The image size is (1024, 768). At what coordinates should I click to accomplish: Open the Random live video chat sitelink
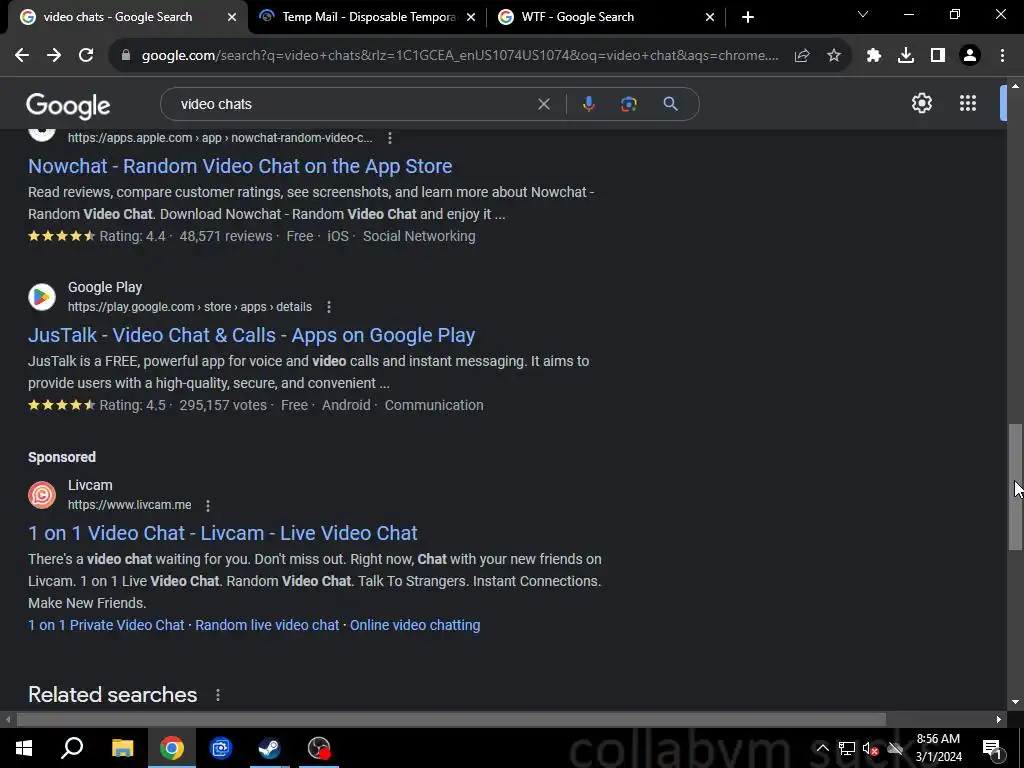click(267, 626)
